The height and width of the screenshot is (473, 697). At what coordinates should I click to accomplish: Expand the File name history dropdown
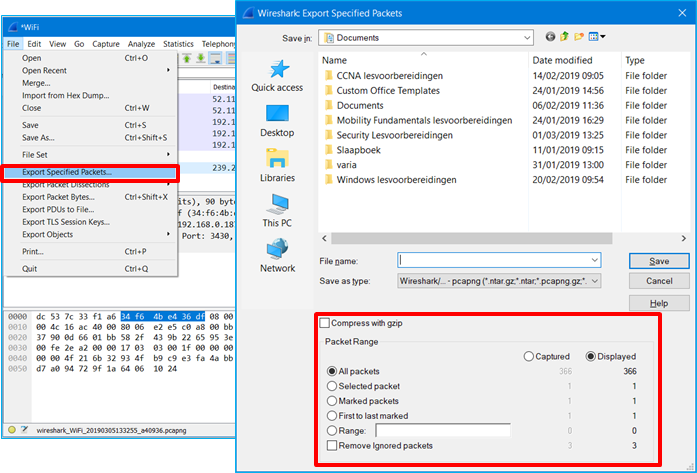click(594, 260)
